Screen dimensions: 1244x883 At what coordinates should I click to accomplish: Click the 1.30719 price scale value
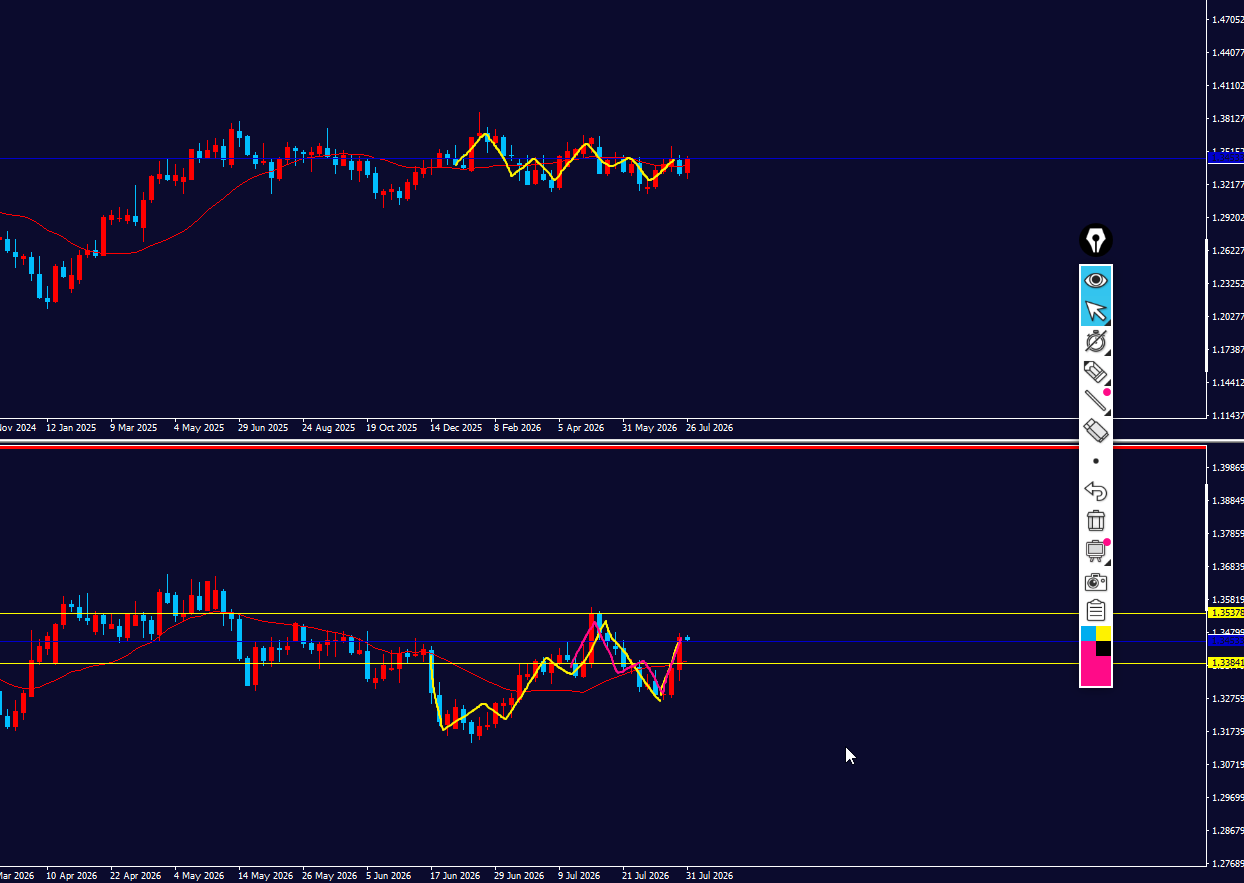click(x=1227, y=765)
